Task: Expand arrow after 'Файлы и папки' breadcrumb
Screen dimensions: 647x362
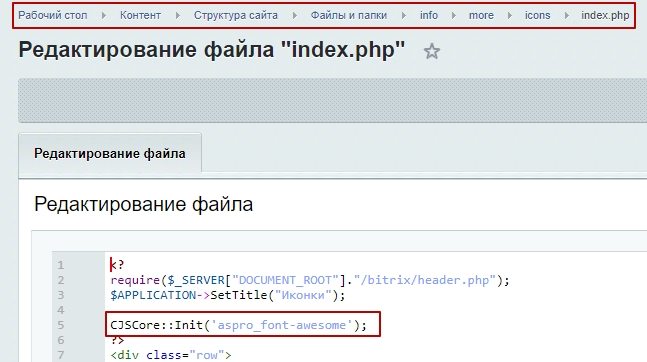Action: click(404, 16)
